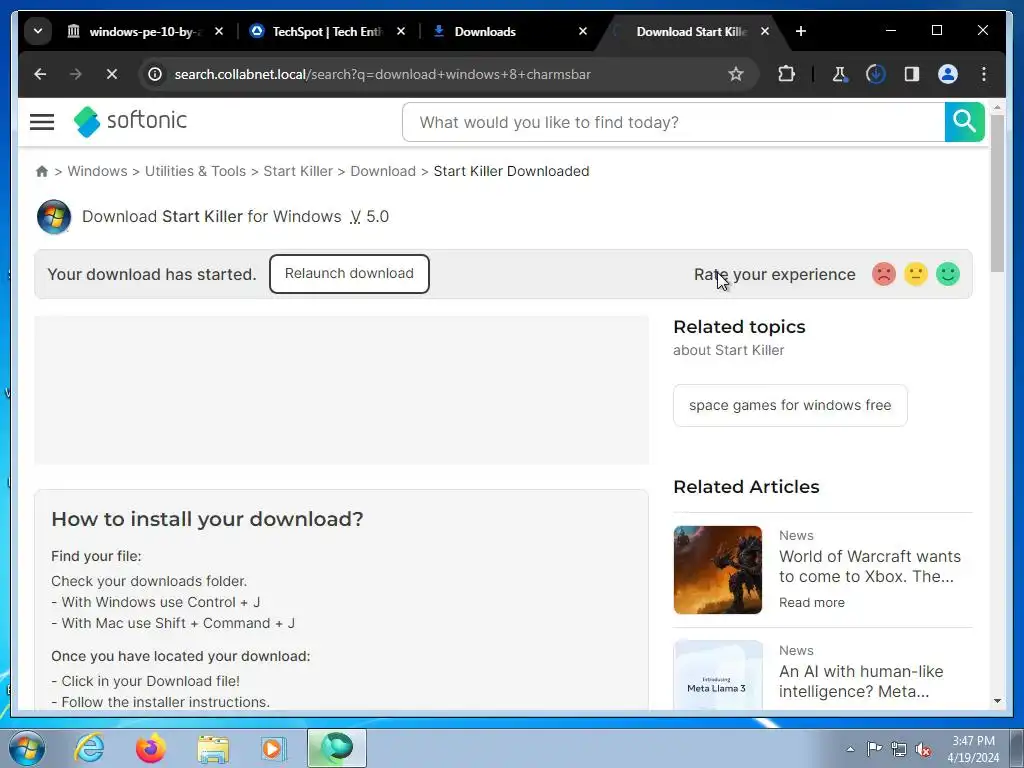The image size is (1024, 768).
Task: Rate experience with green happy face
Action: tap(948, 274)
